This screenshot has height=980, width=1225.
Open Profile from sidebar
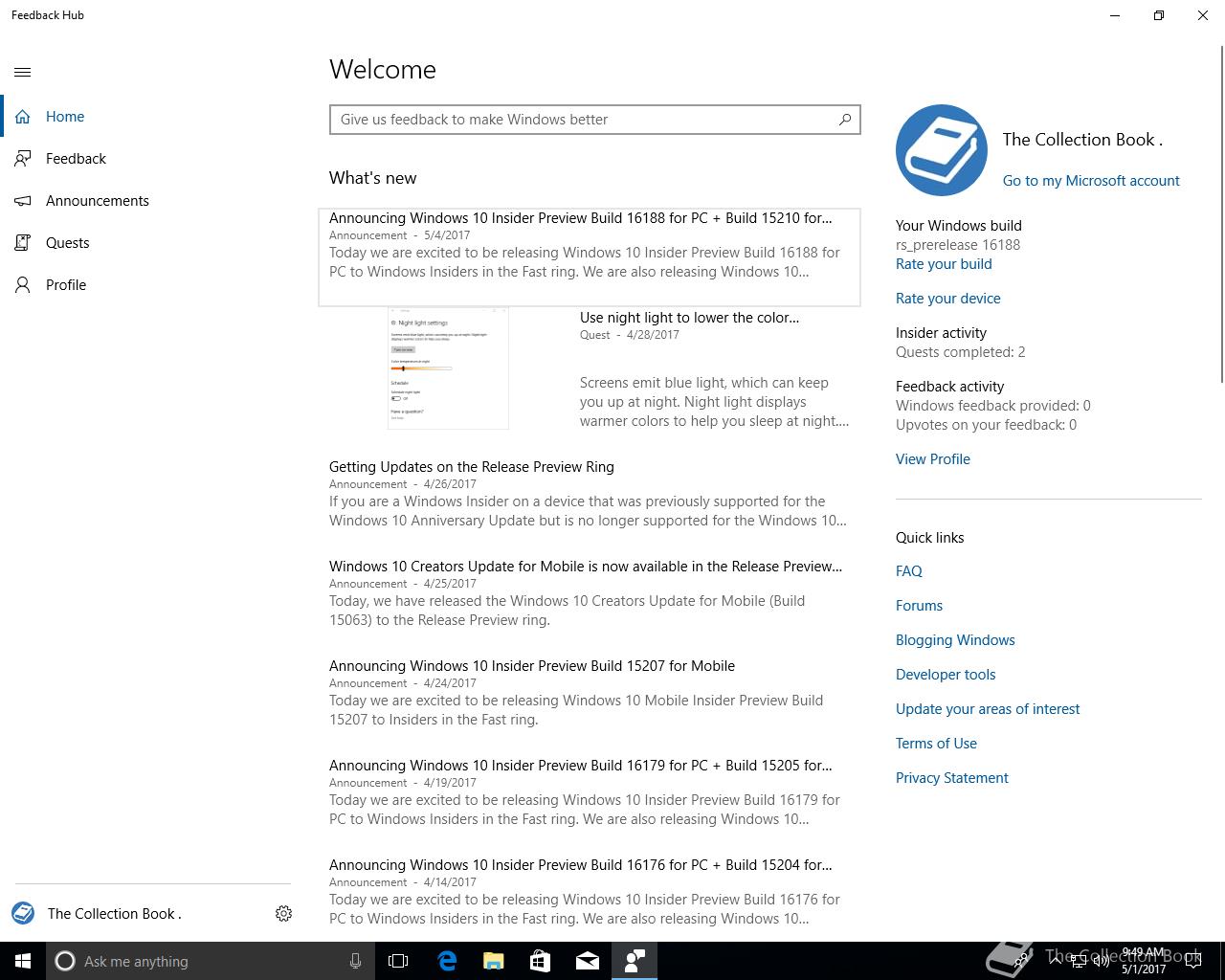coord(65,285)
